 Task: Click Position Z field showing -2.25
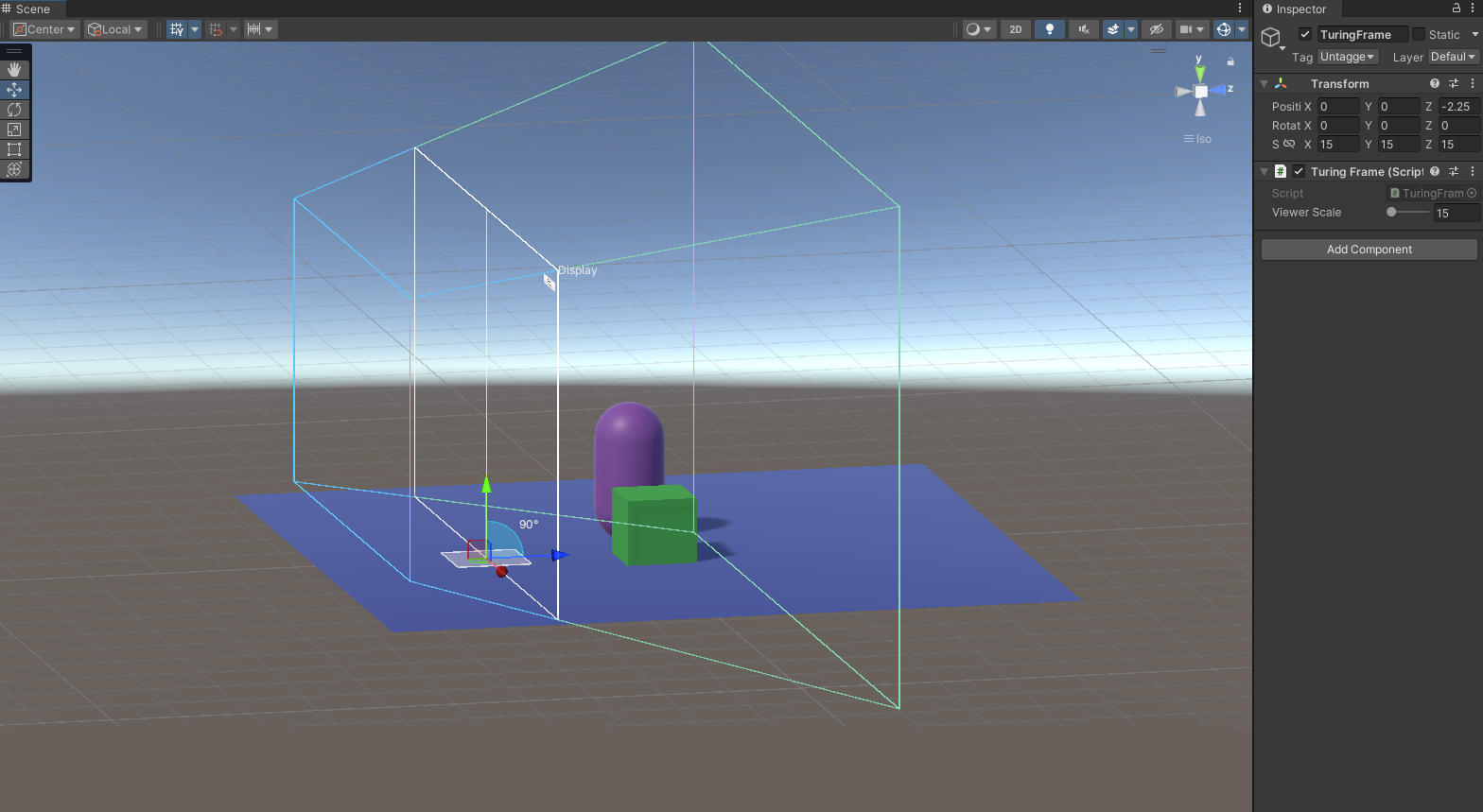[x=1458, y=107]
